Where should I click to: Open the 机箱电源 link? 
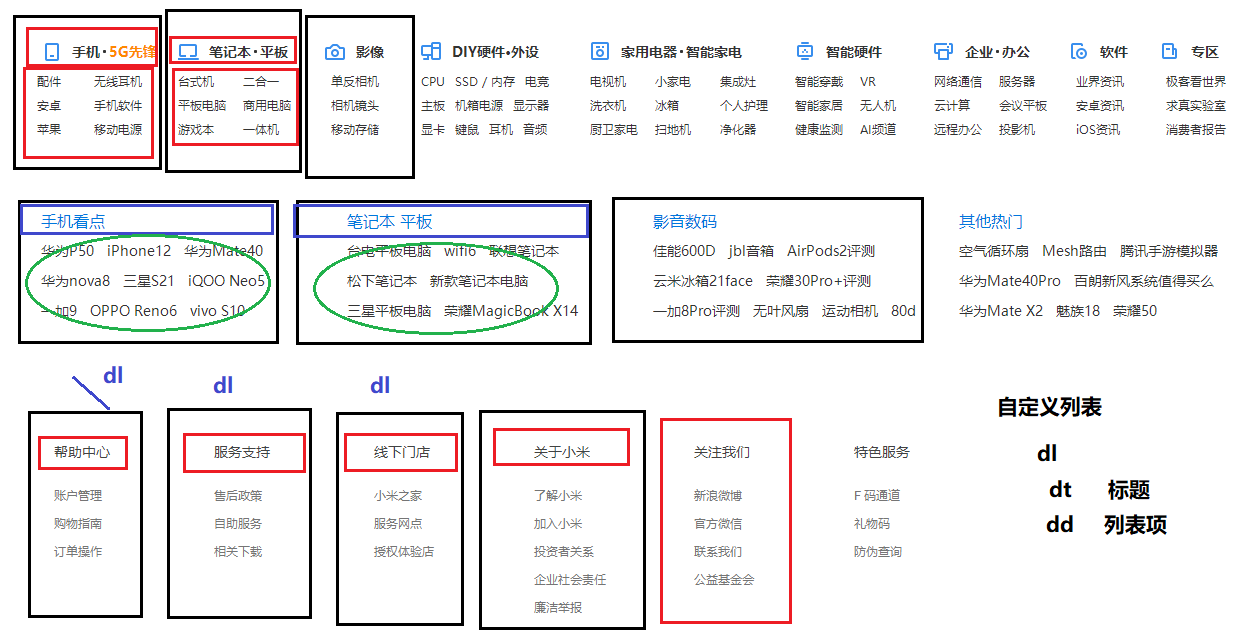pos(479,105)
